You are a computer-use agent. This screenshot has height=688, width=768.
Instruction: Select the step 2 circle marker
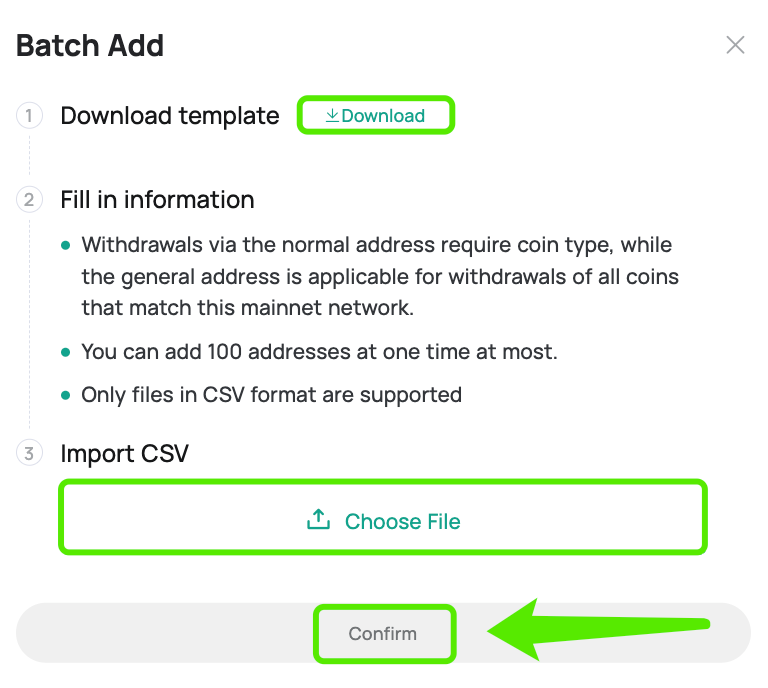pyautogui.click(x=29, y=200)
